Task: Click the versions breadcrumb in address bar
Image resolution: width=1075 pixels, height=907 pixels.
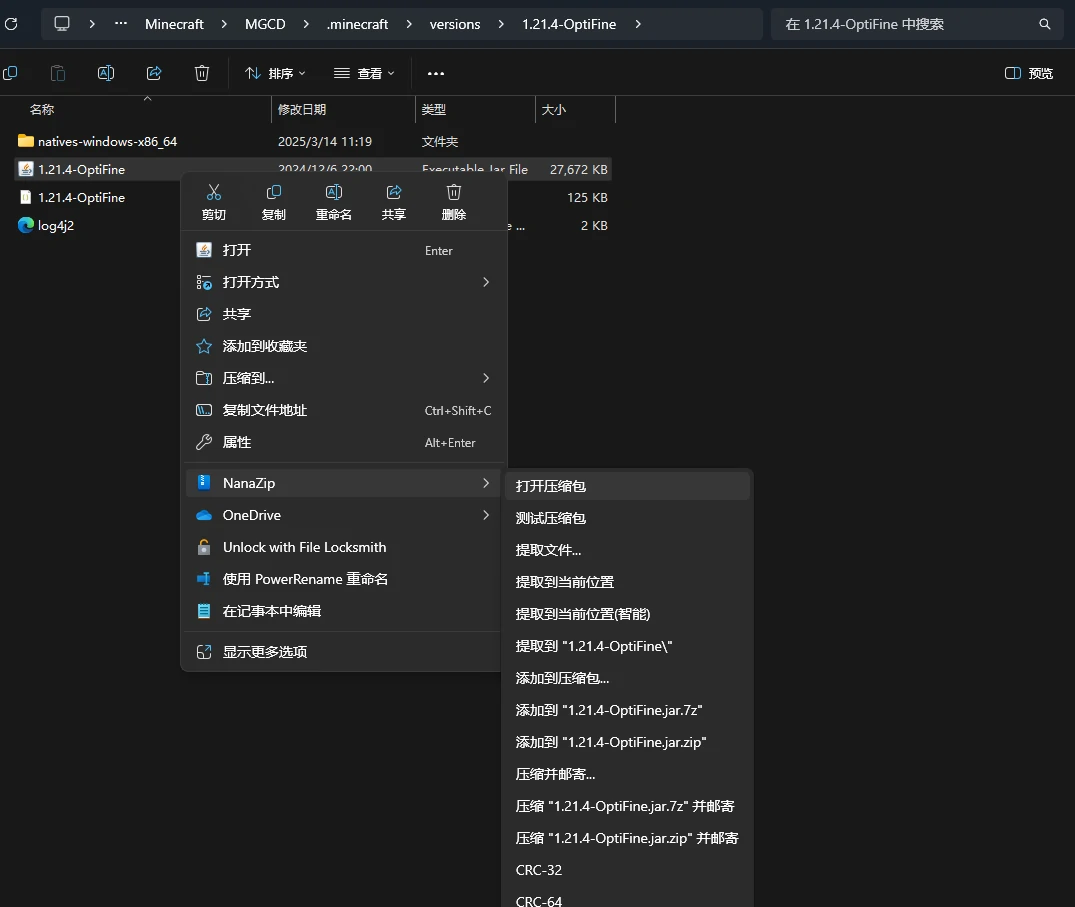Action: [x=455, y=24]
